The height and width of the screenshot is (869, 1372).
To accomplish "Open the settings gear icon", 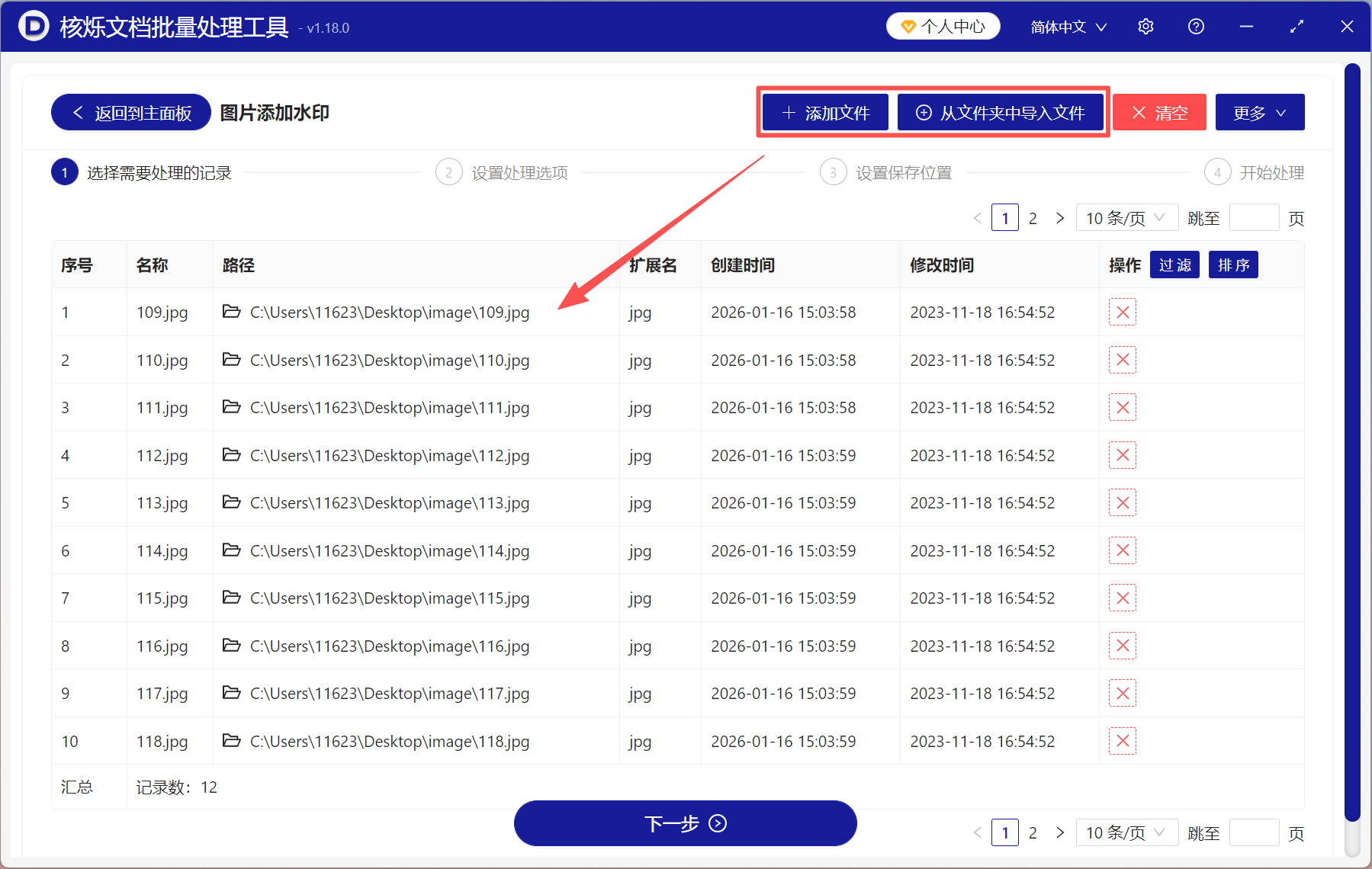I will click(x=1145, y=26).
